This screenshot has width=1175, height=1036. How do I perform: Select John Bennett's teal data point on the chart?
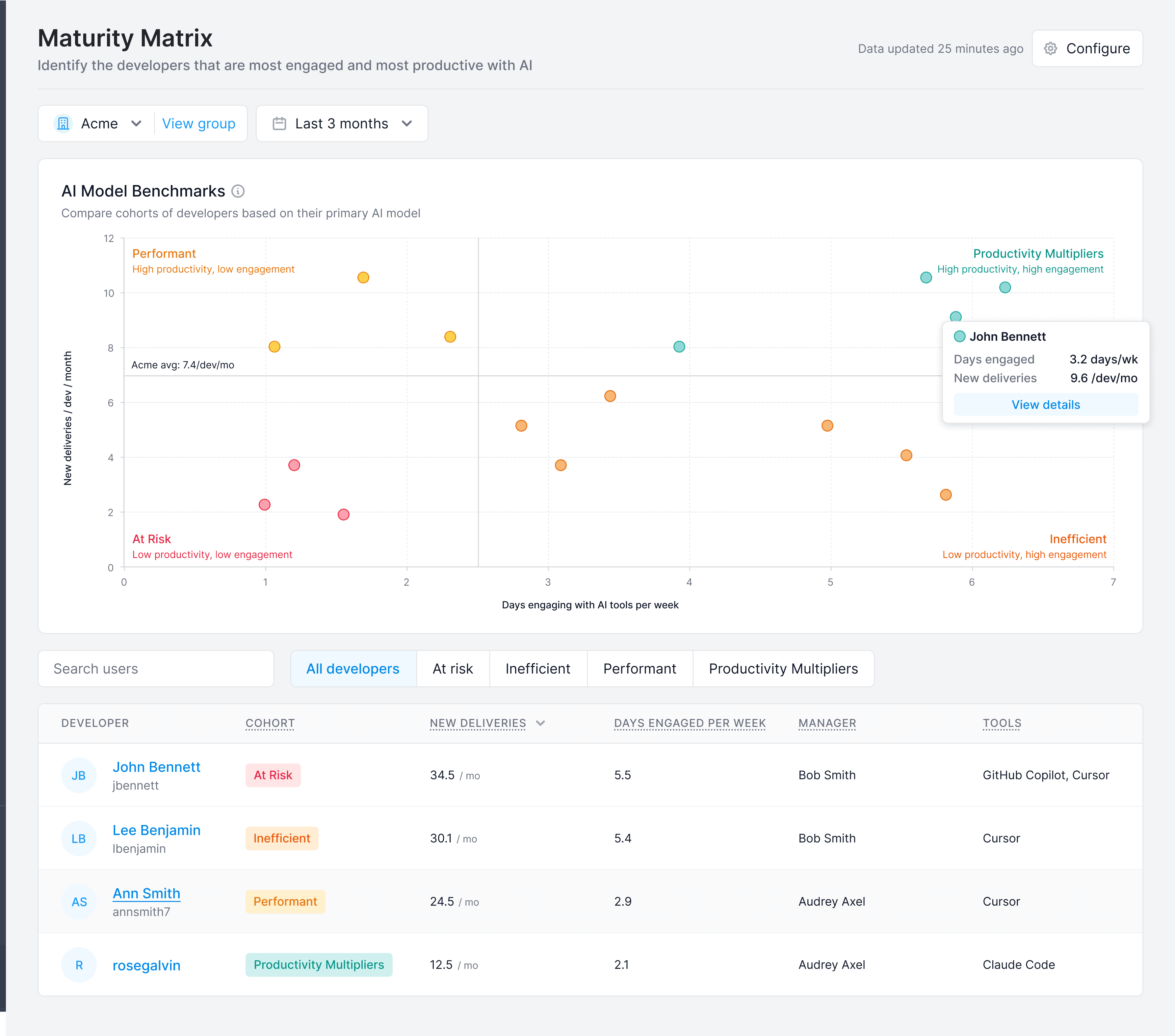point(955,316)
